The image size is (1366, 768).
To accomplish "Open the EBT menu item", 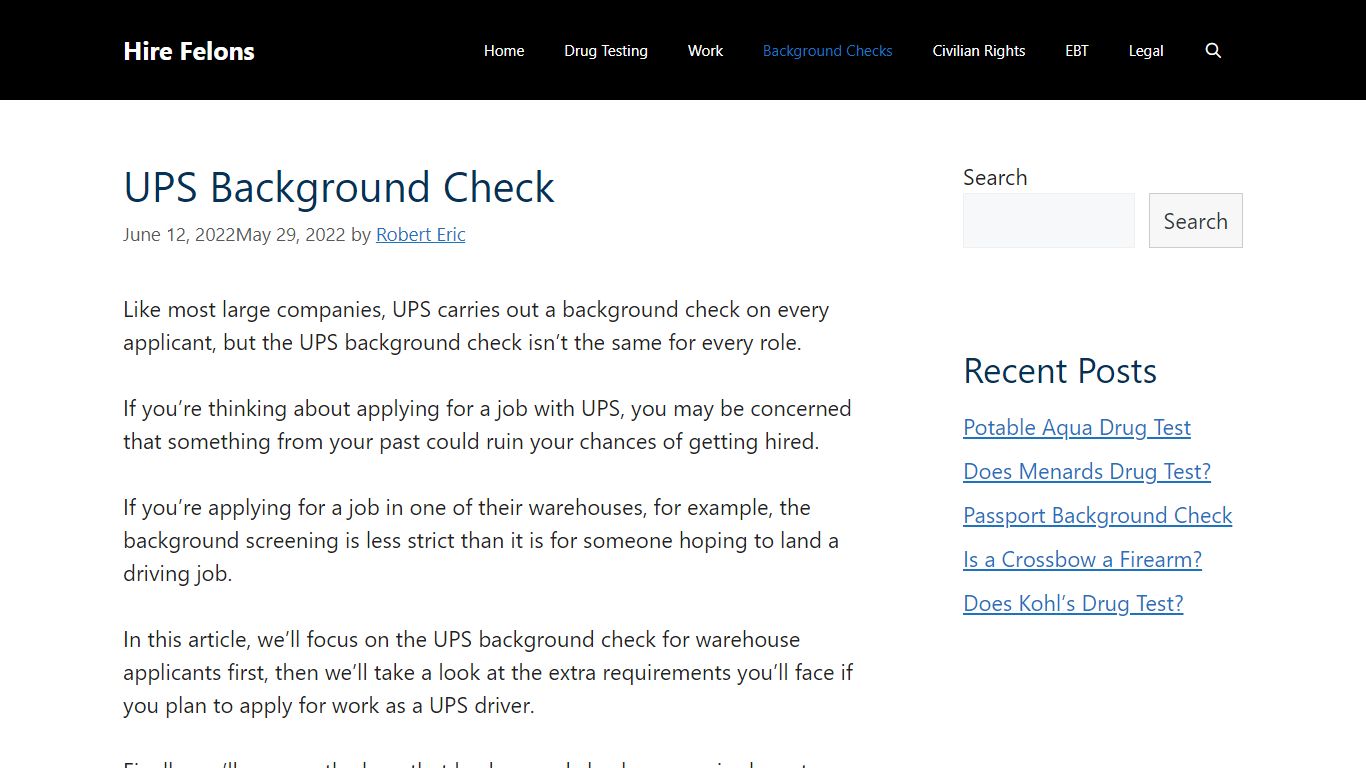I will (1077, 51).
